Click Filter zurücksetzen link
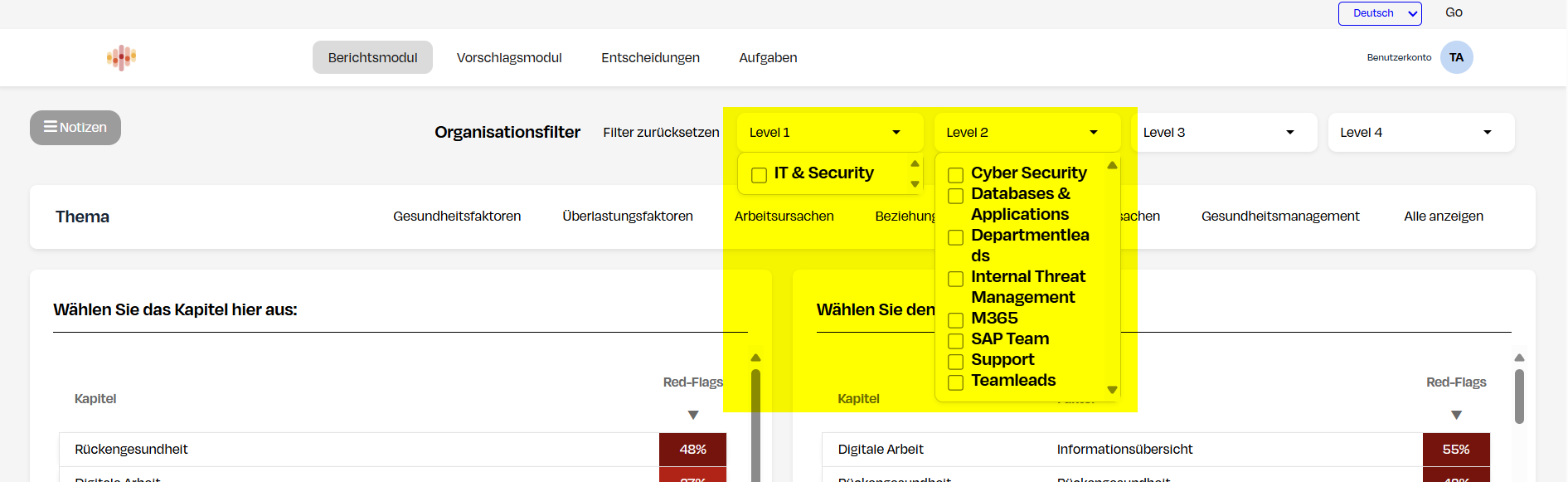This screenshot has height=482, width=1568. click(661, 133)
